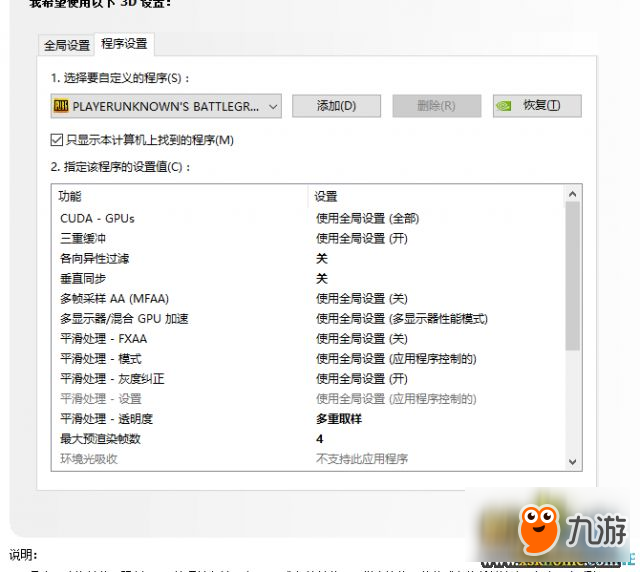Click the vertical scrollbar thumb in settings list
The width and height of the screenshot is (640, 572).
(572, 276)
